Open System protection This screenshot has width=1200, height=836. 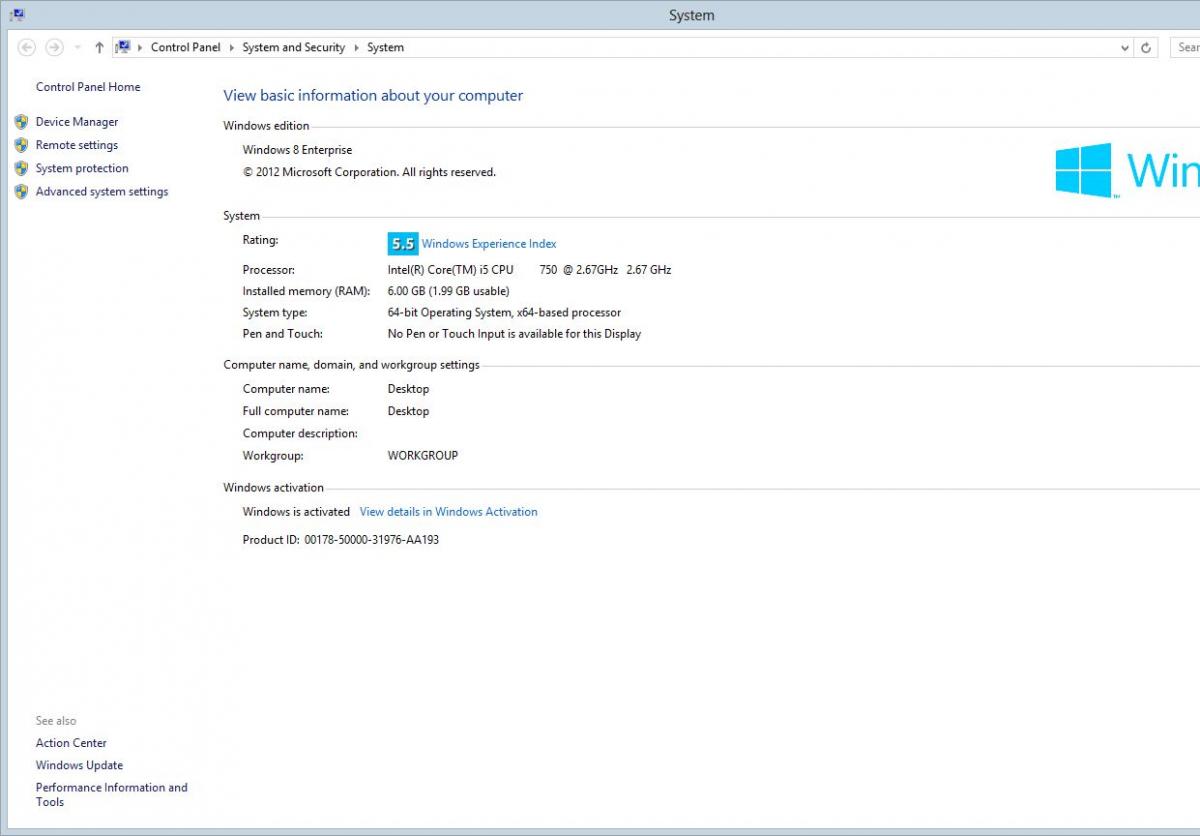[x=82, y=168]
